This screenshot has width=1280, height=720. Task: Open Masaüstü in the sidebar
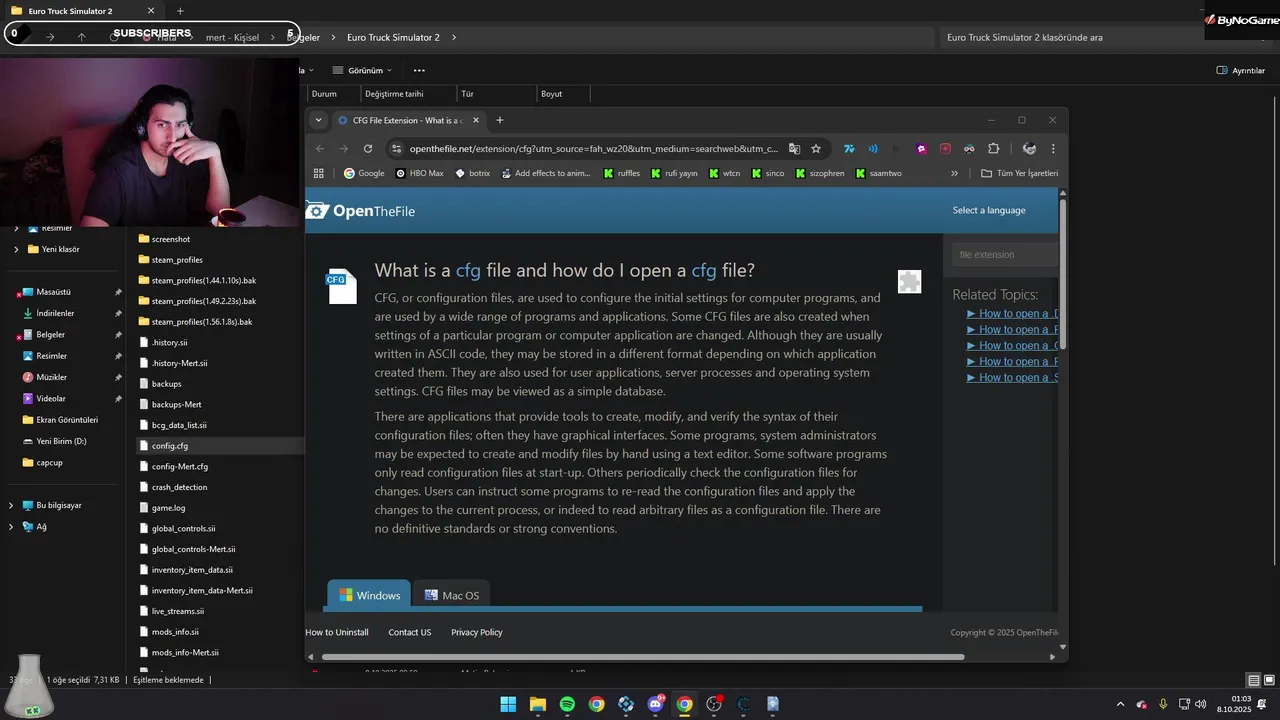pos(53,292)
